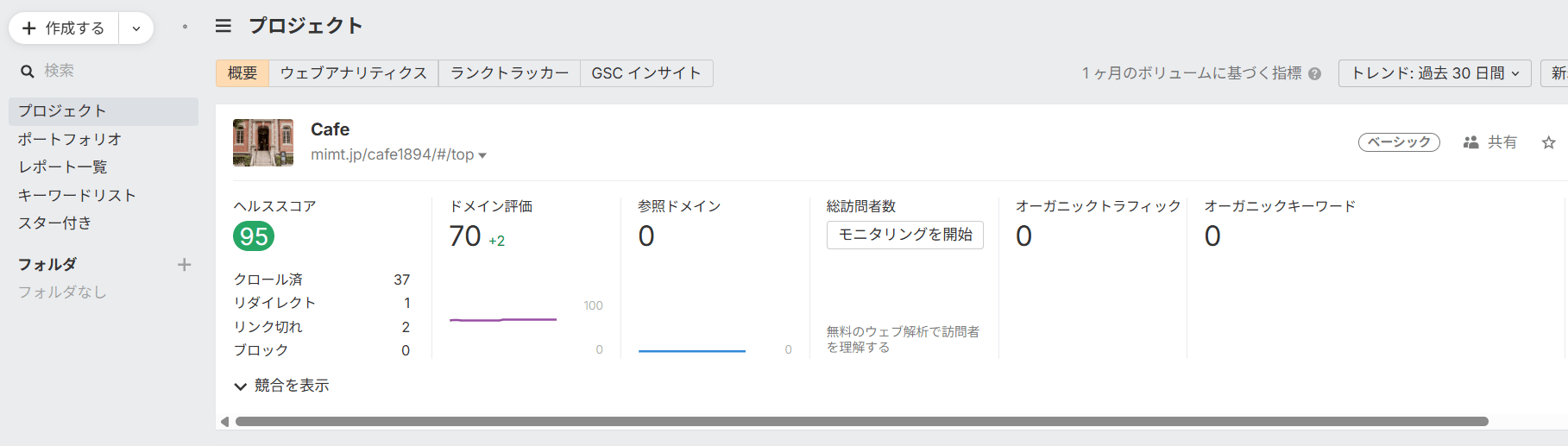The image size is (1568, 446).
Task: Click the search magnifier icon
Action: coord(28,71)
